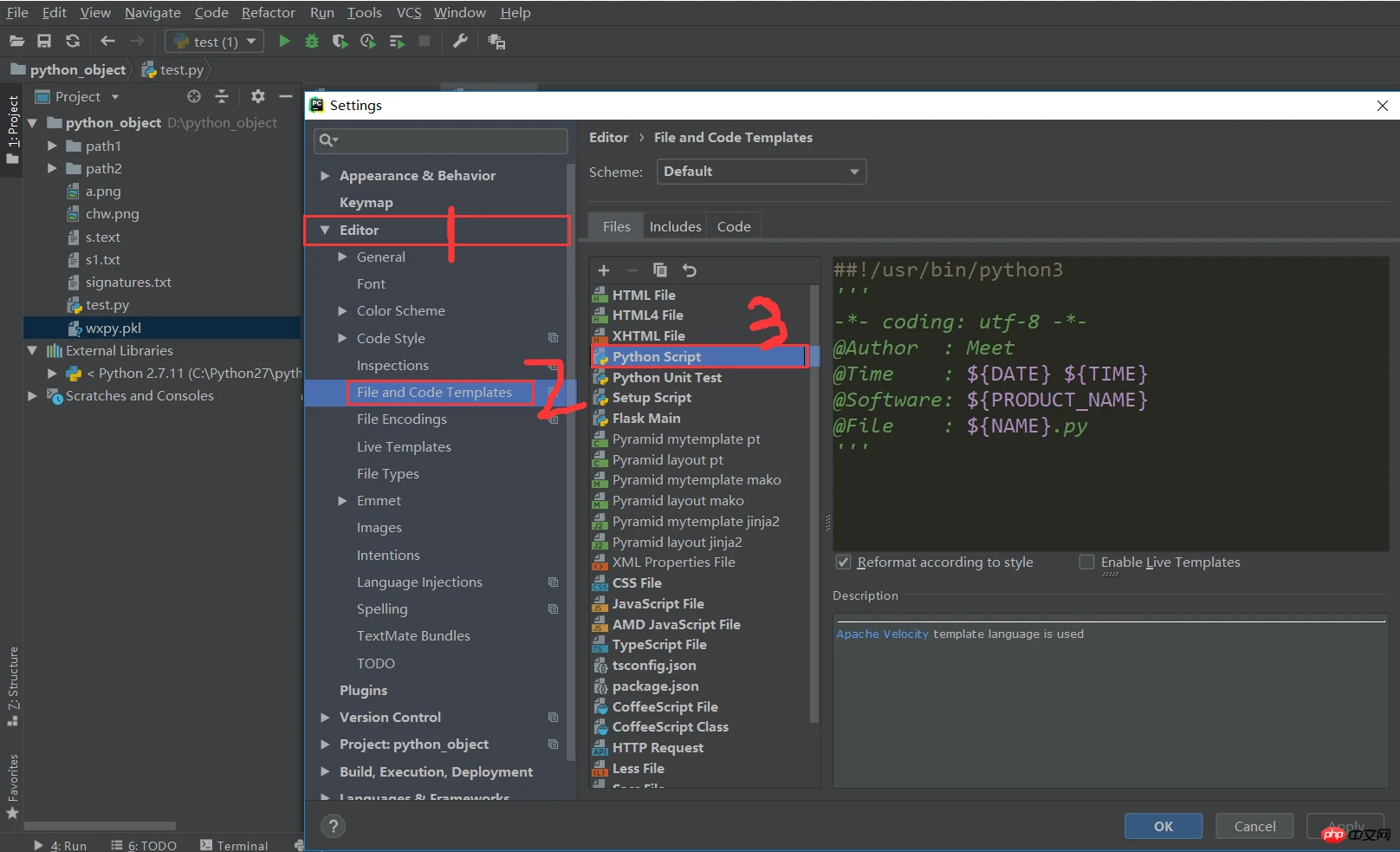Select File and Code Templates setting
This screenshot has width=1400, height=852.
[x=434, y=392]
